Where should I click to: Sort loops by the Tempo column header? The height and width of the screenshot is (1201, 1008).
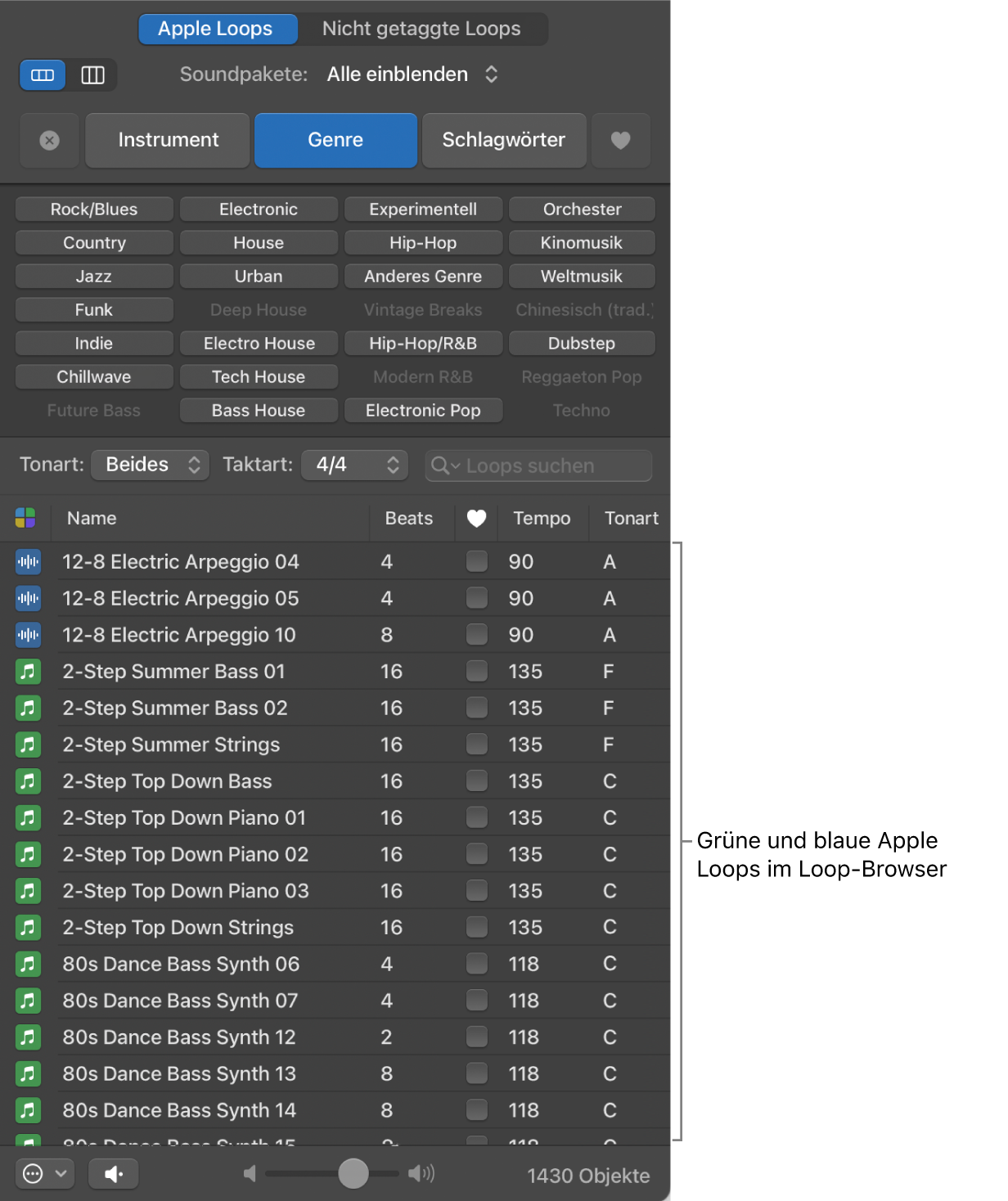click(x=542, y=518)
